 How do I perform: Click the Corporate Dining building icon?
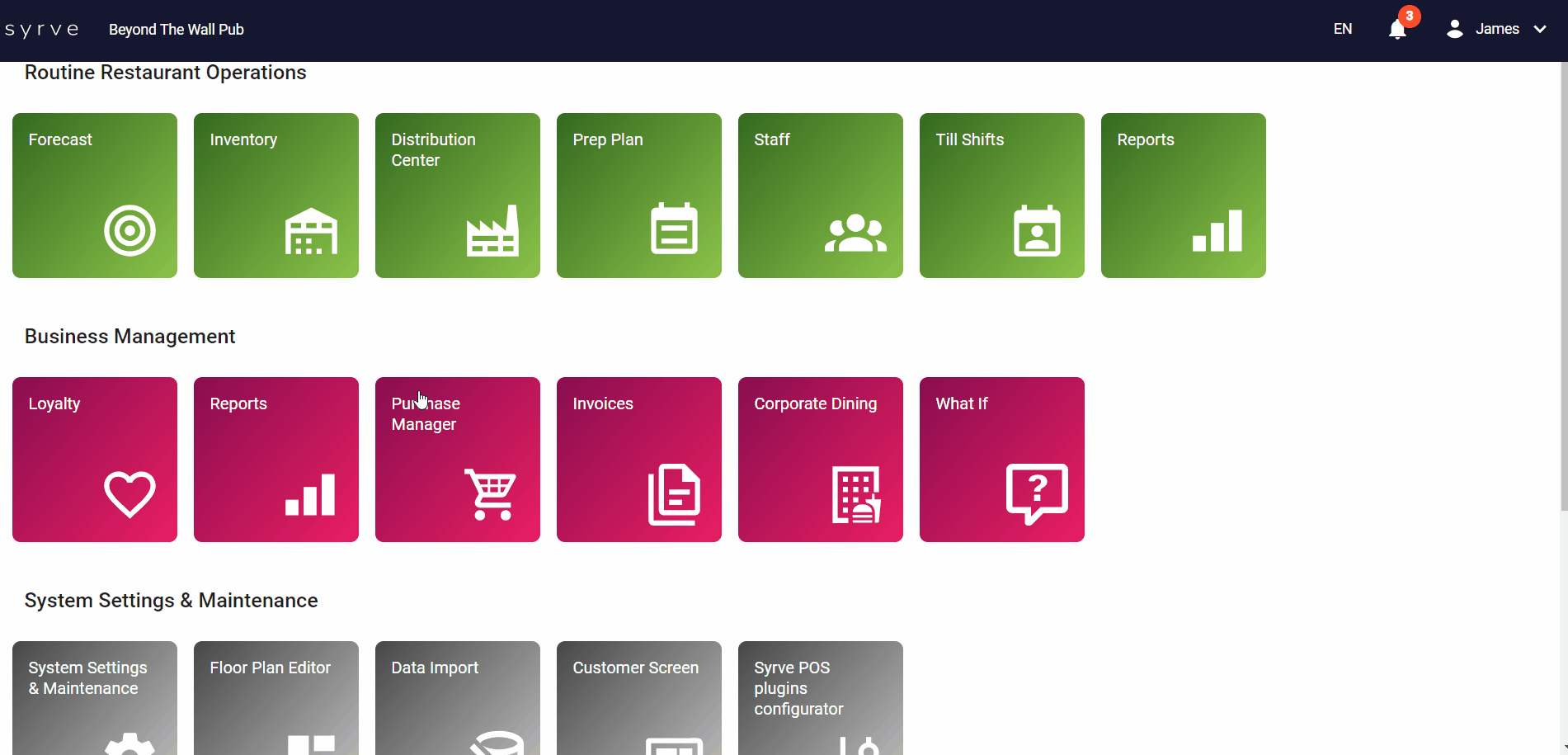pyautogui.click(x=855, y=494)
